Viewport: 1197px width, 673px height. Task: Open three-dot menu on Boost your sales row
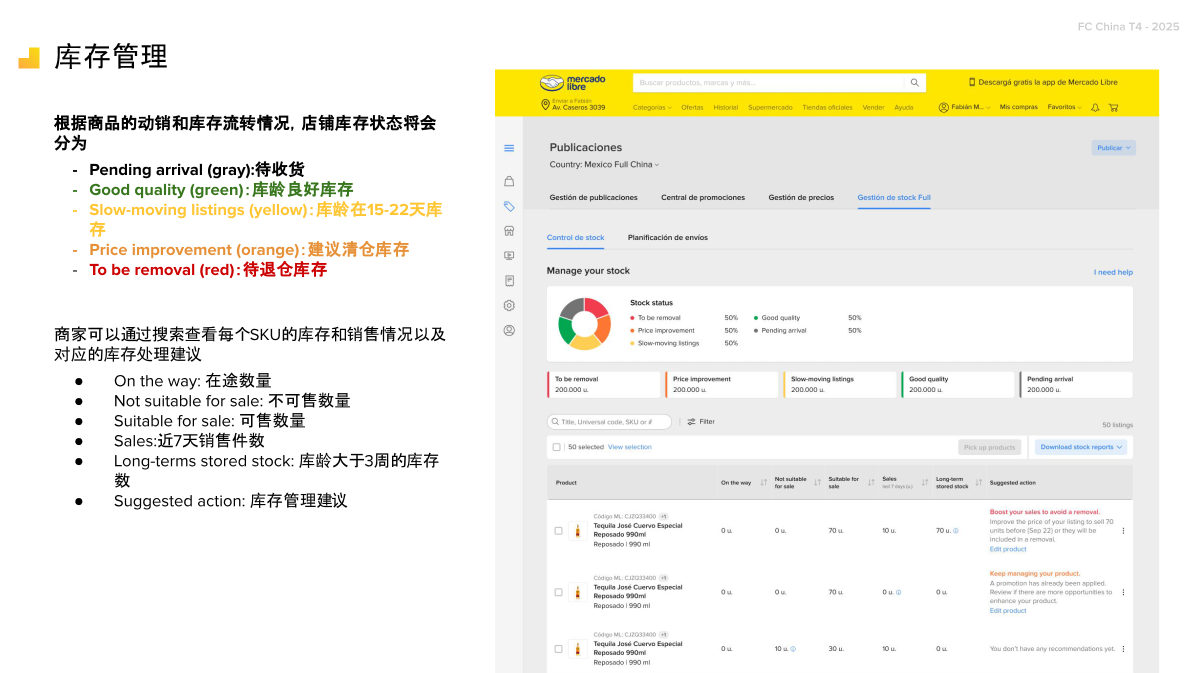click(1124, 530)
